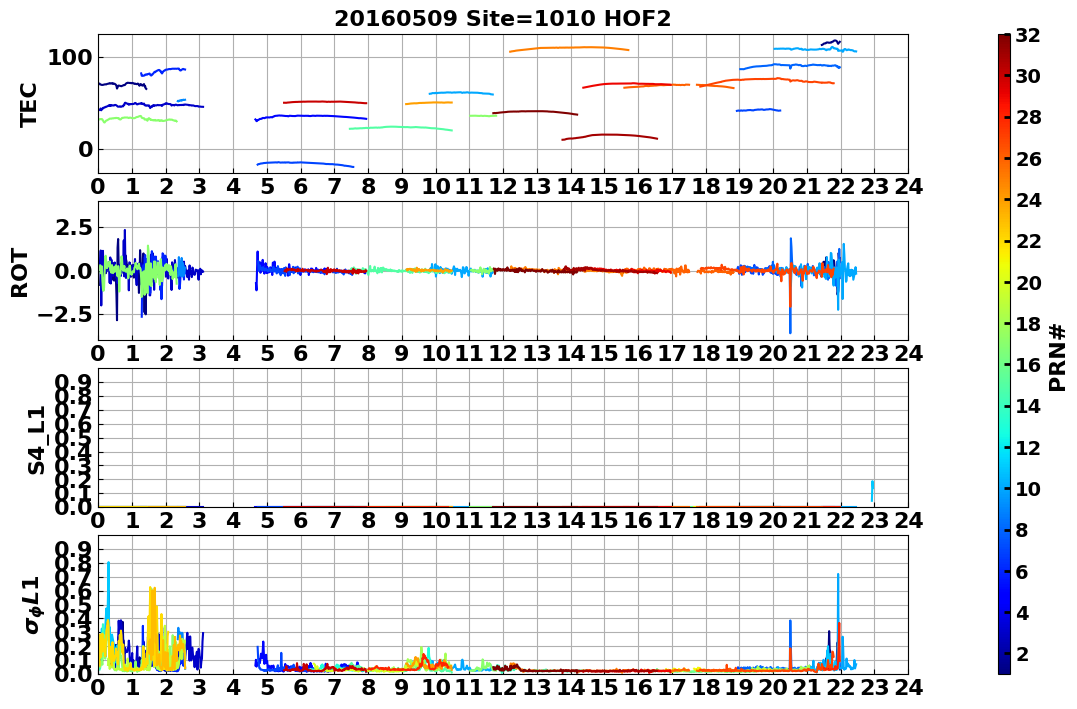Select colorbar tick value 16
This screenshot has width=1077, height=709.
1028,365
